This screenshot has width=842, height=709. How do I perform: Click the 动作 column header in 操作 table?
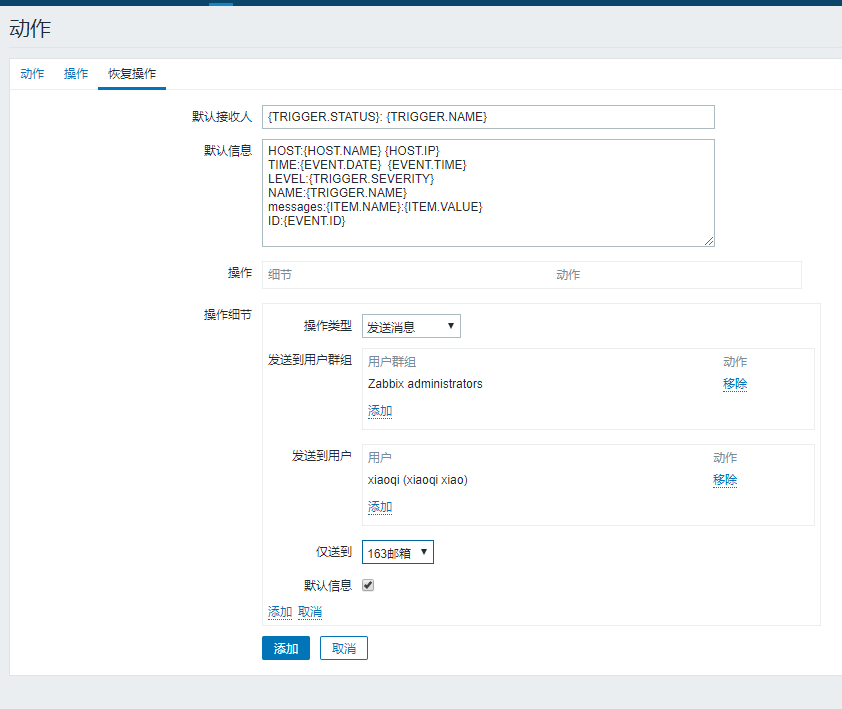point(568,275)
